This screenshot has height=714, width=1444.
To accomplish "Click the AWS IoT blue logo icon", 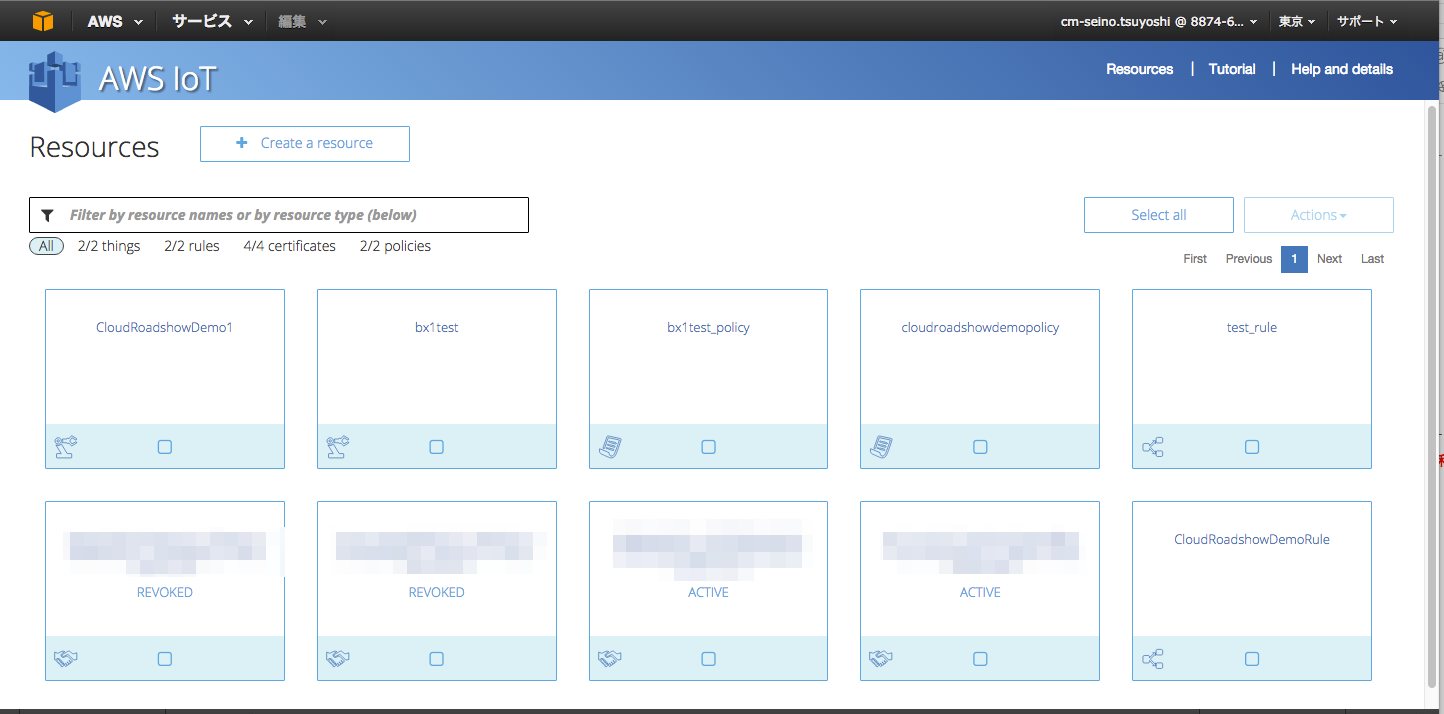I will point(54,80).
